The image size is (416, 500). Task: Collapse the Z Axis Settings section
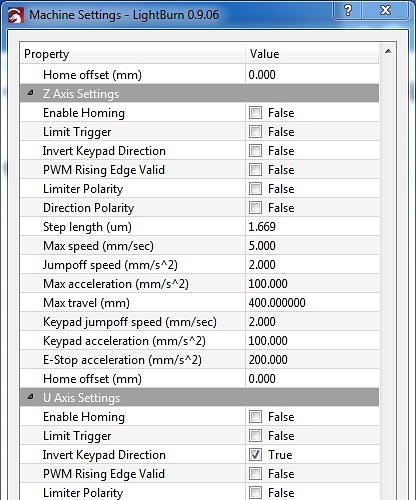pos(31,93)
